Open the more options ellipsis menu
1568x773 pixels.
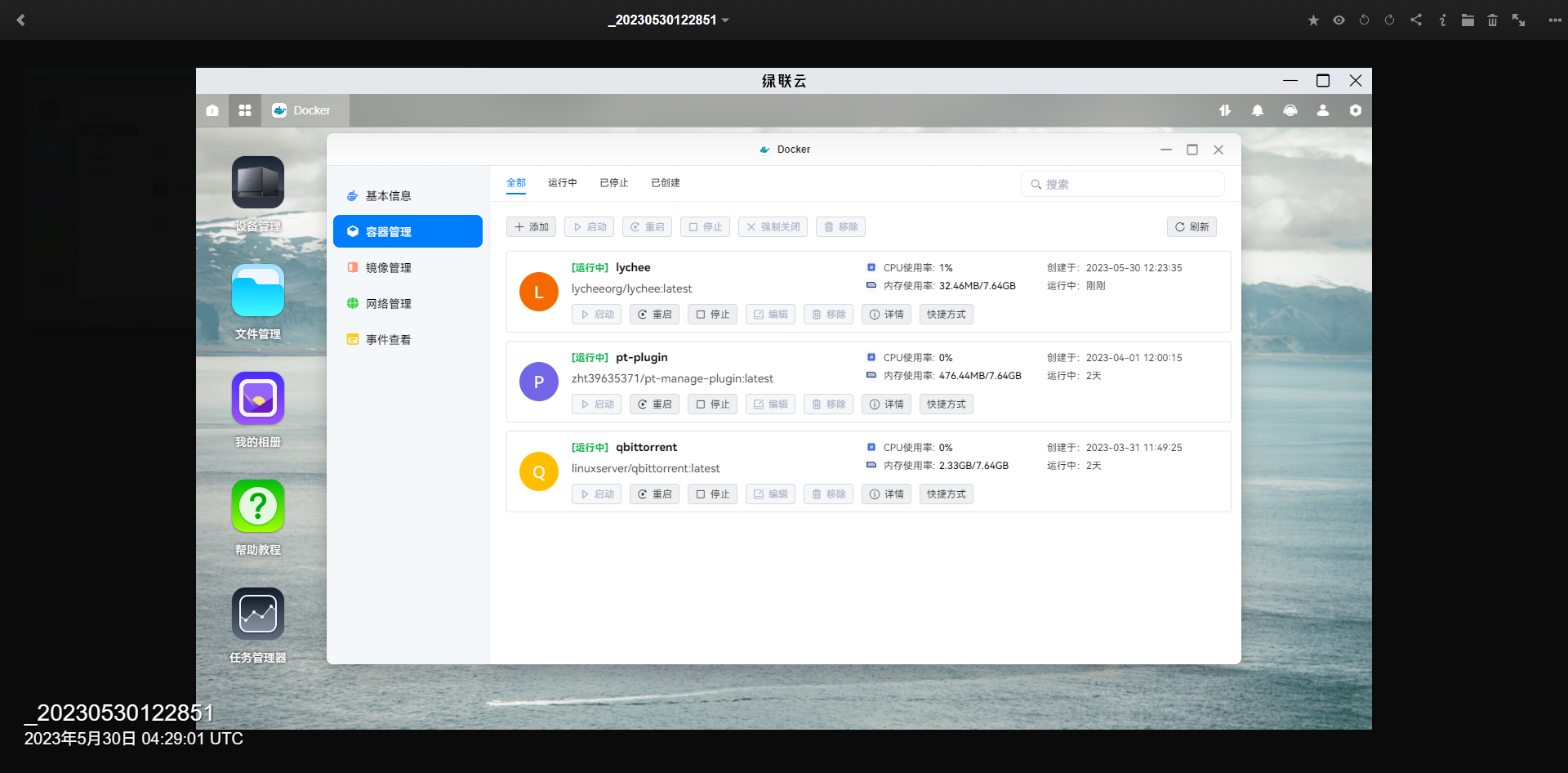(1555, 20)
